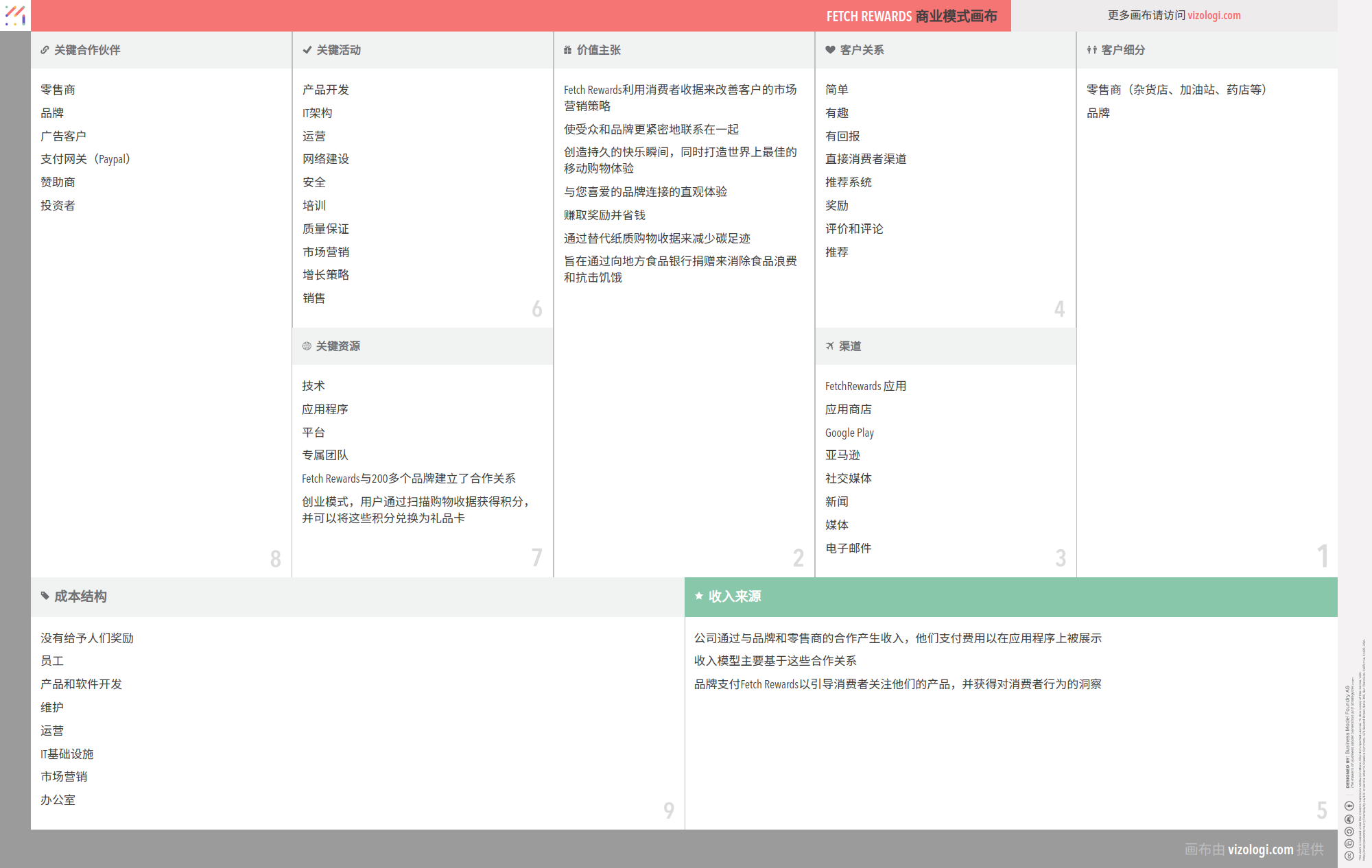Click the tag icon beside 成本结构
This screenshot has height=868, width=1372.
click(x=45, y=596)
